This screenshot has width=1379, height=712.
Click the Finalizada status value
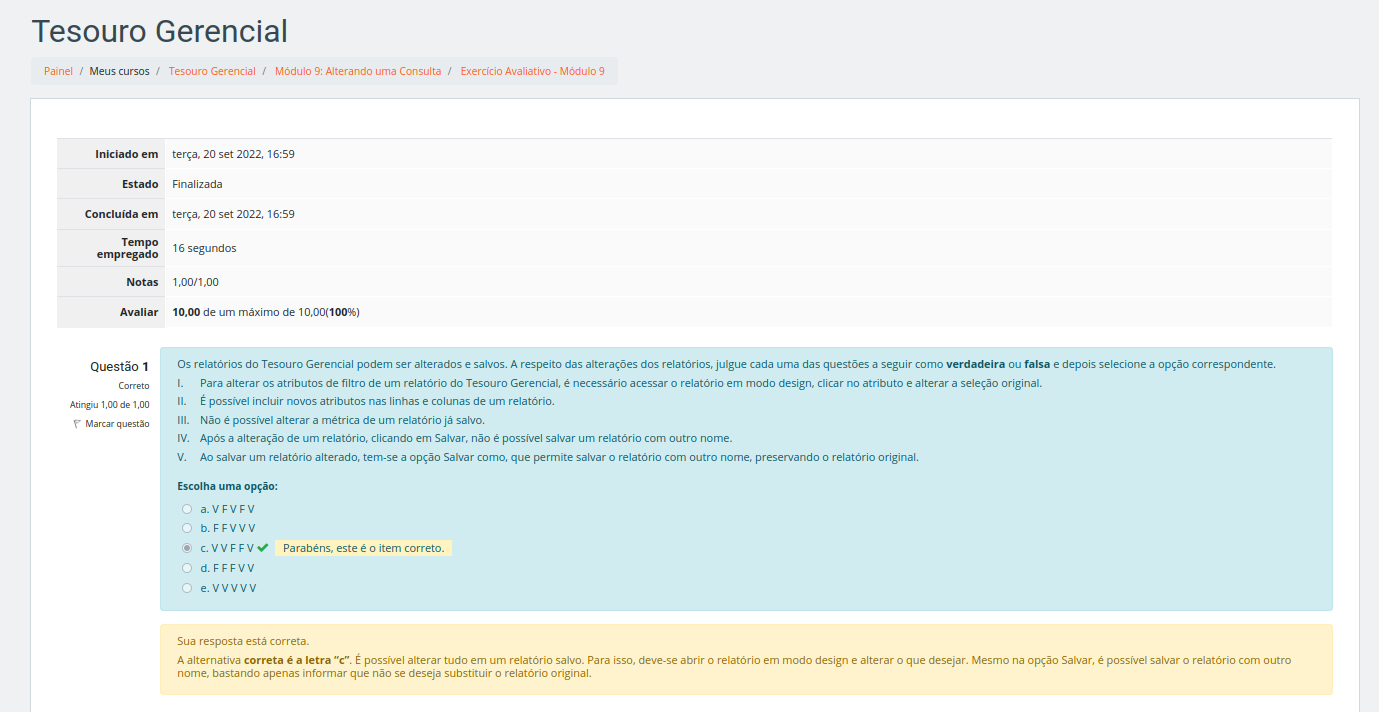point(197,184)
